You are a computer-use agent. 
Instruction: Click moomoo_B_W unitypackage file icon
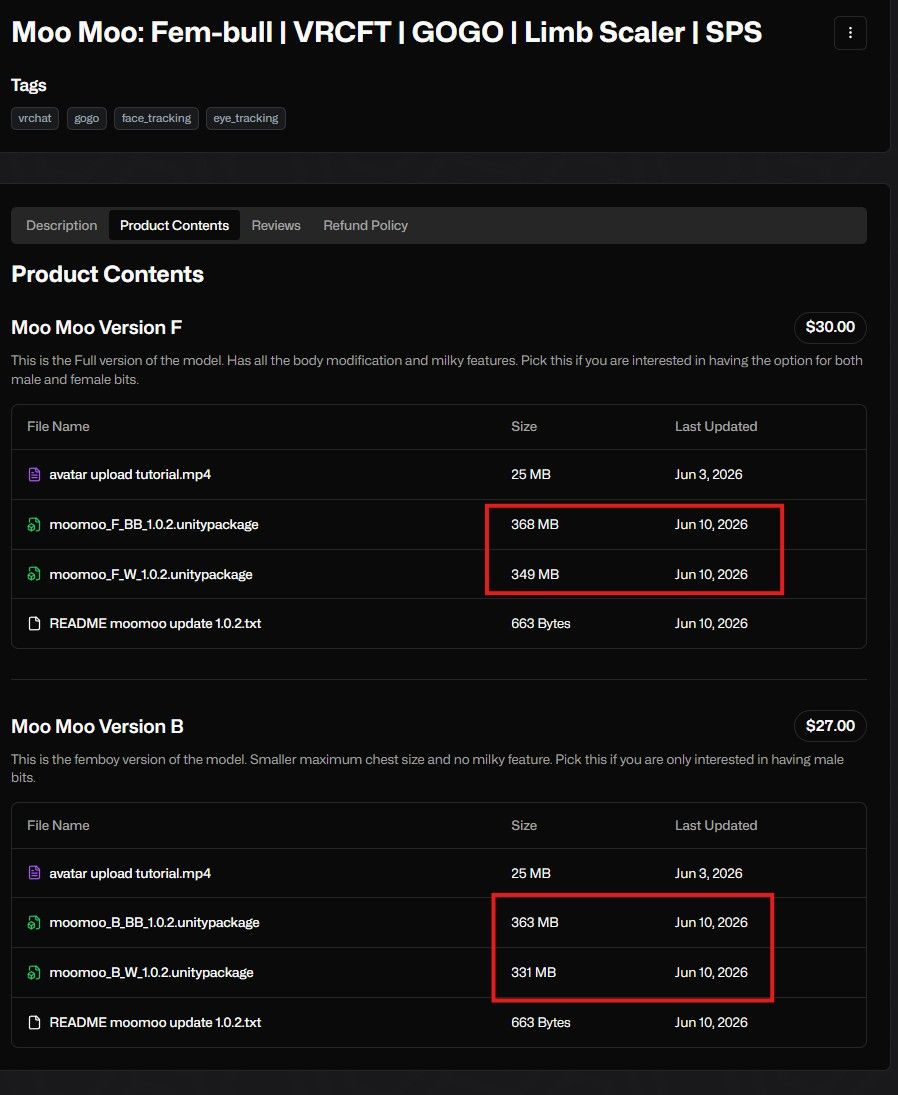point(34,972)
